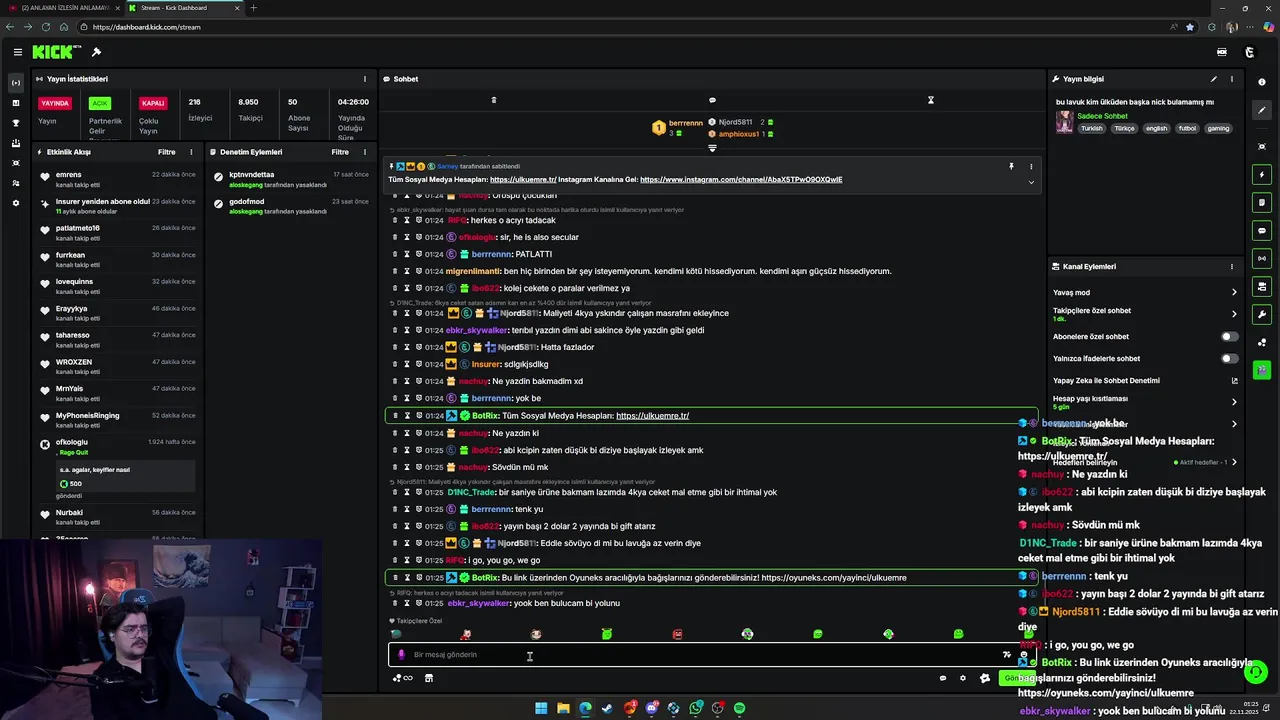Open the ulkuemre.tr link in pinned message
Image resolution: width=1280 pixels, height=720 pixels.
(523, 180)
